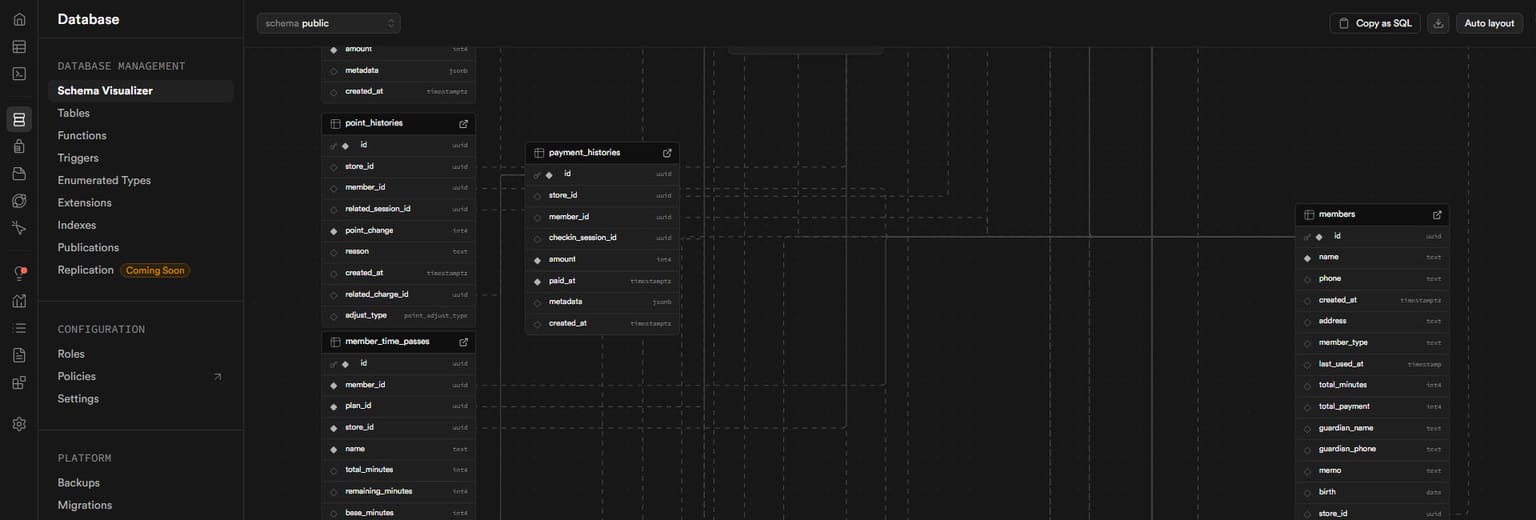Download the schema with the download icon
This screenshot has height=520, width=1536.
(x=1438, y=23)
